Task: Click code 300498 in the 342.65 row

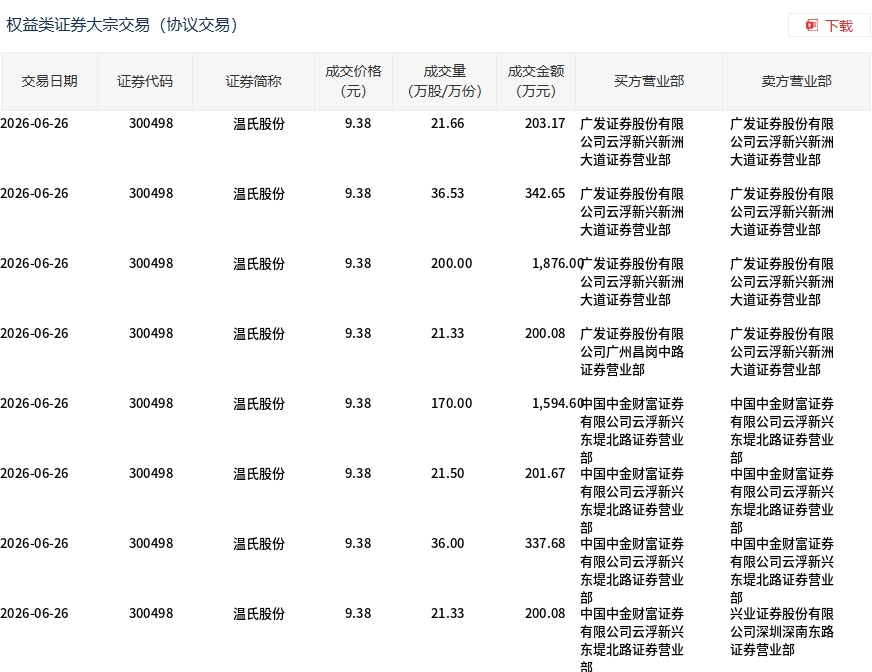Action: pos(151,194)
